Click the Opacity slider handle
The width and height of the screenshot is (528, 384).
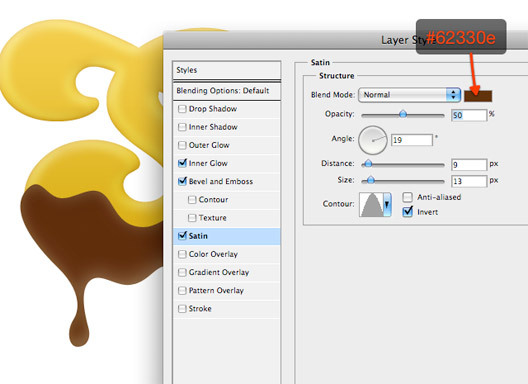click(x=403, y=115)
